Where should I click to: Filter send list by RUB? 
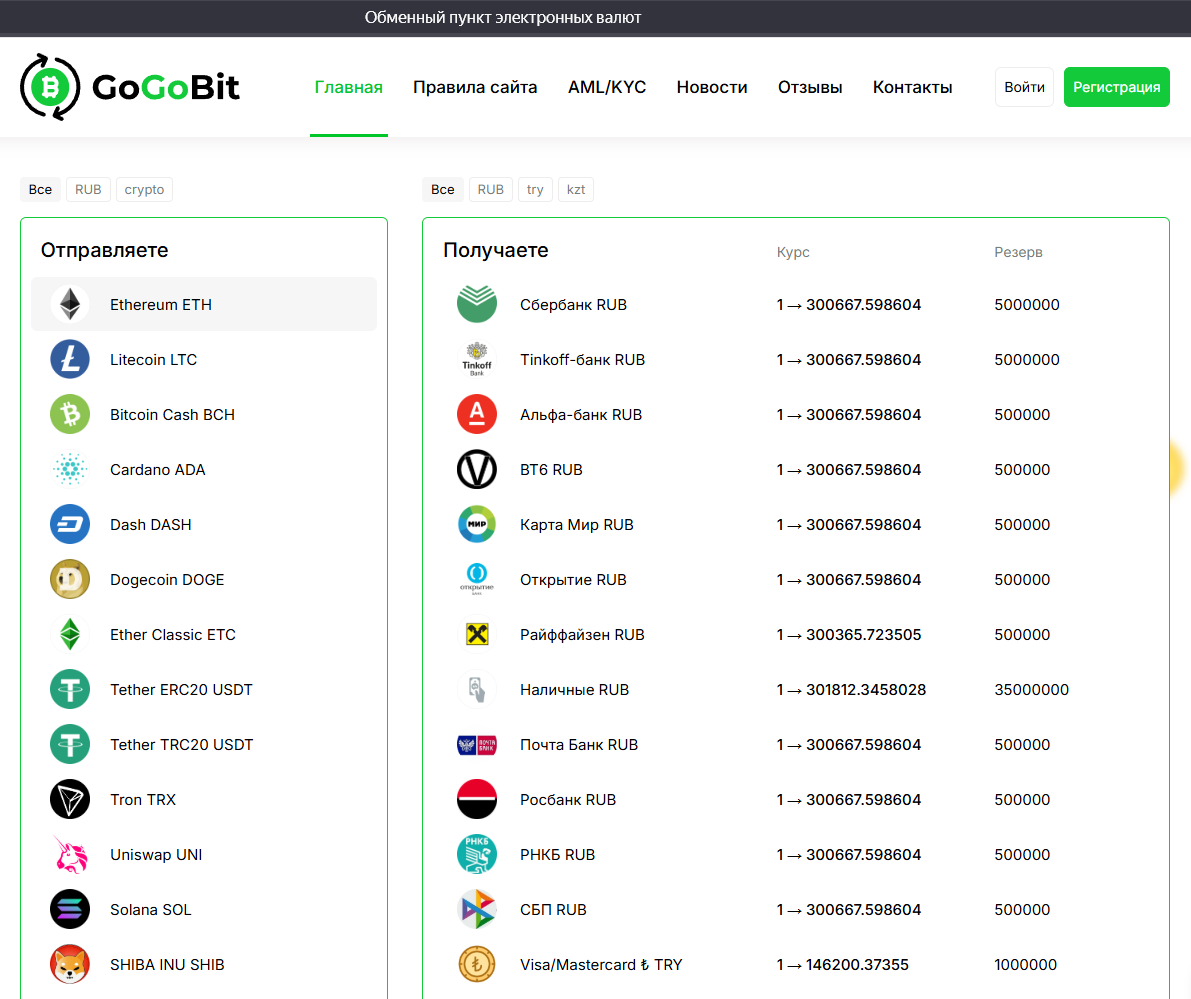pos(88,189)
